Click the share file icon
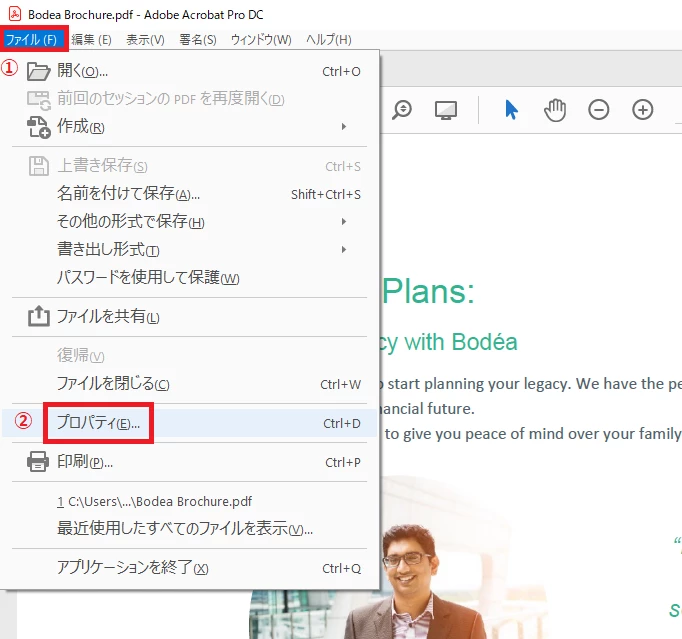Screen dimensions: 682x639 [x=39, y=316]
